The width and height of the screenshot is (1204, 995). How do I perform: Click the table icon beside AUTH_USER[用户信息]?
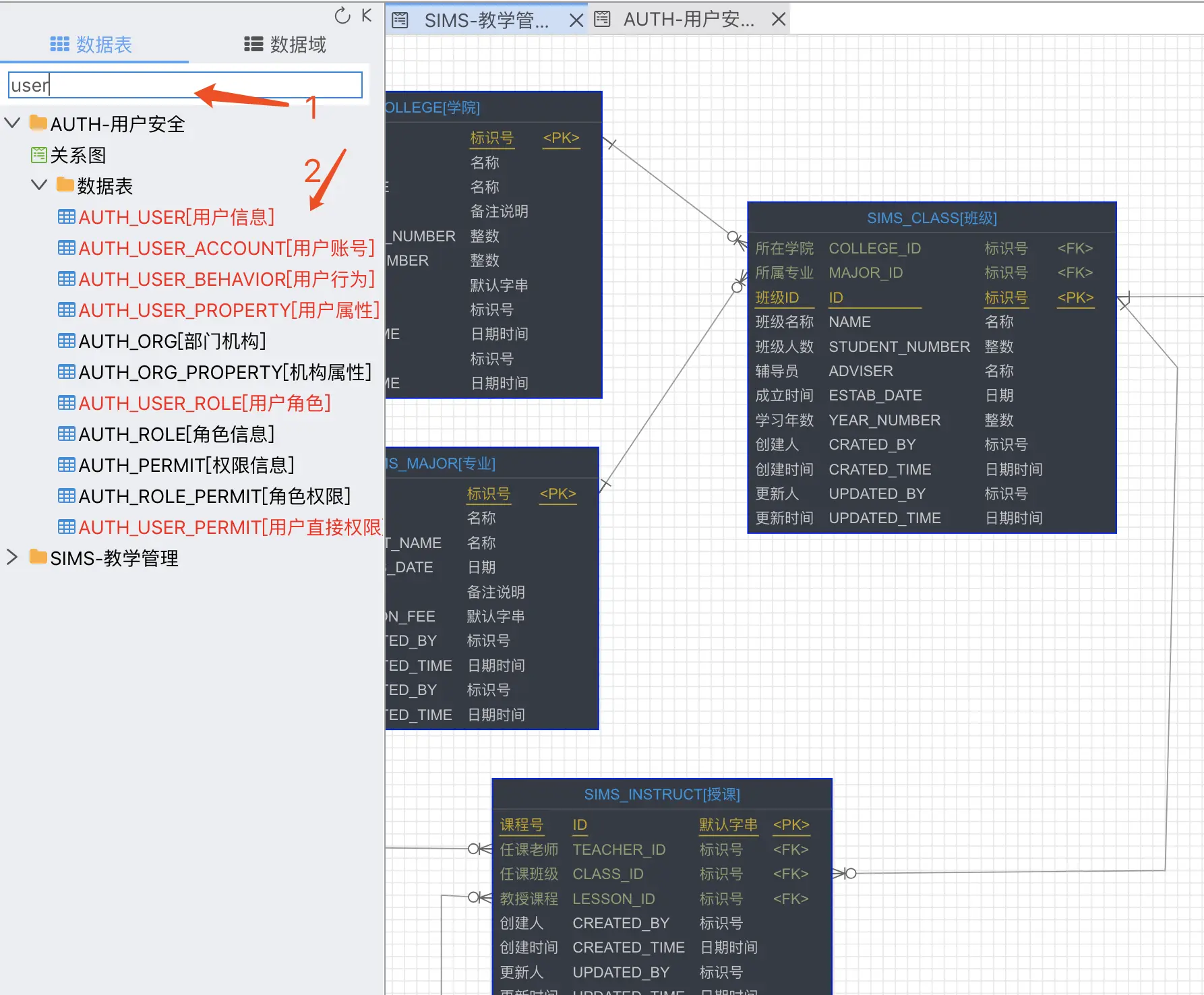67,216
